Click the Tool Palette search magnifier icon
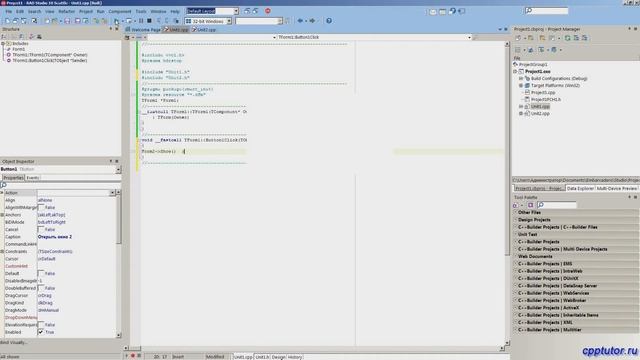640x360 pixels. pos(541,205)
